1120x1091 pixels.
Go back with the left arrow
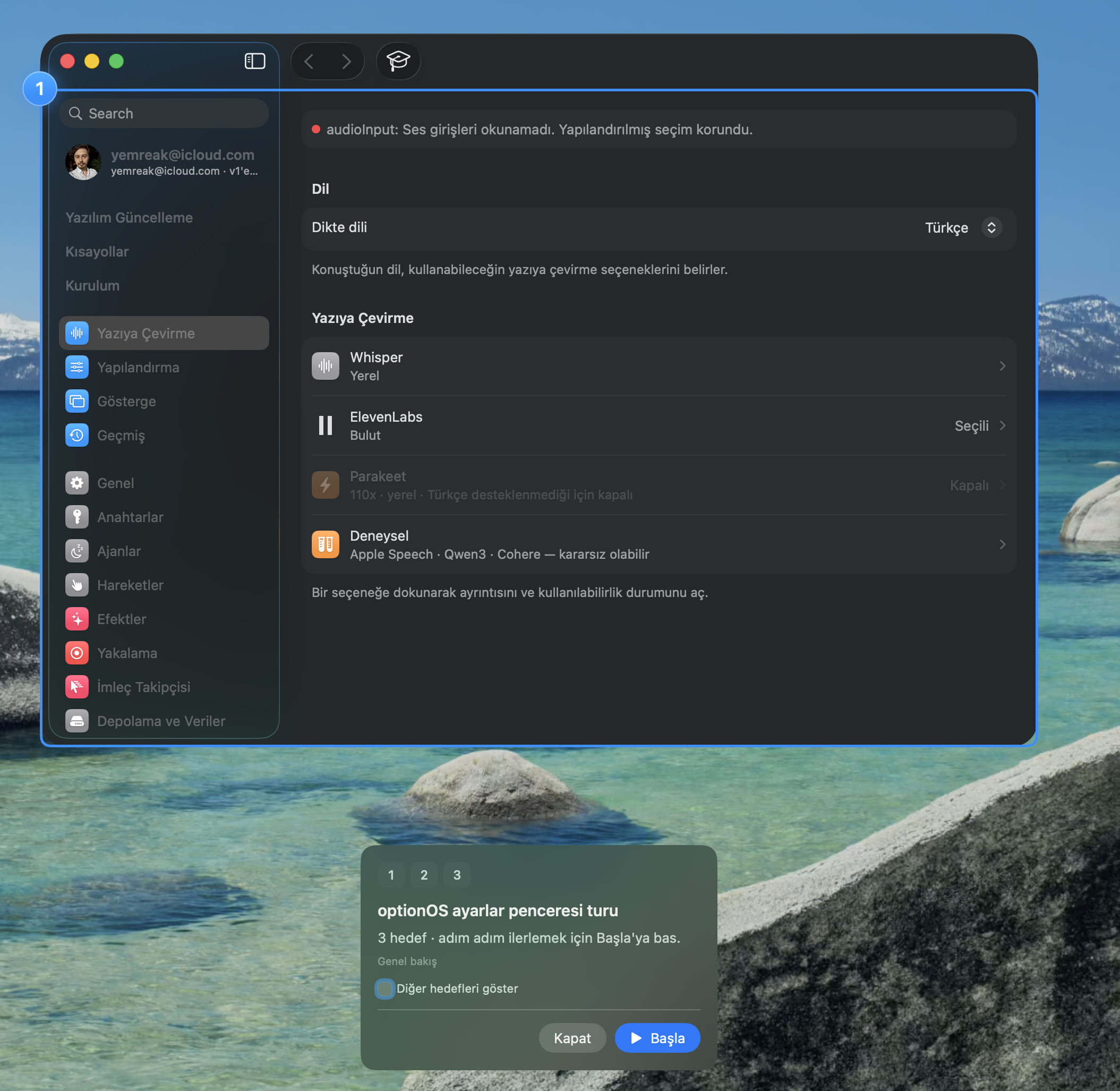click(309, 61)
